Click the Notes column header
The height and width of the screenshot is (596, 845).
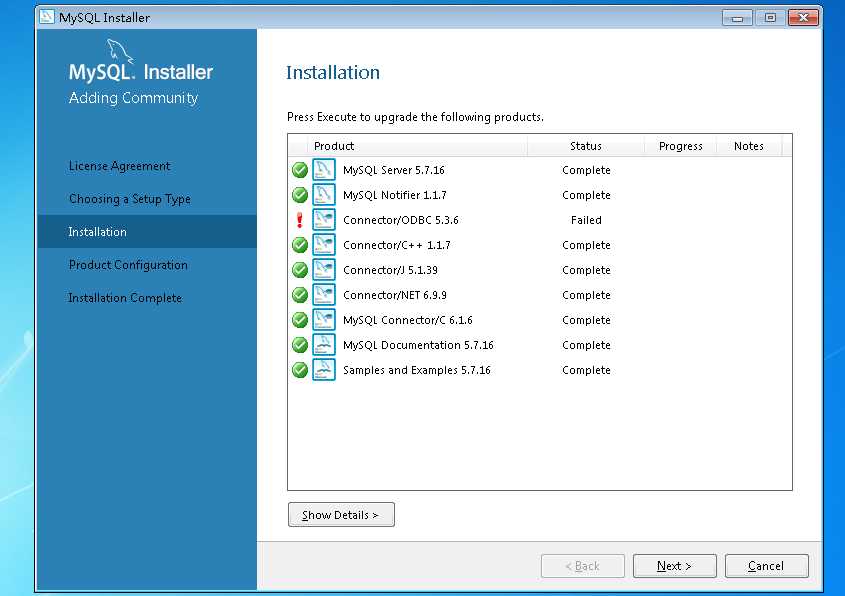pyautogui.click(x=749, y=146)
